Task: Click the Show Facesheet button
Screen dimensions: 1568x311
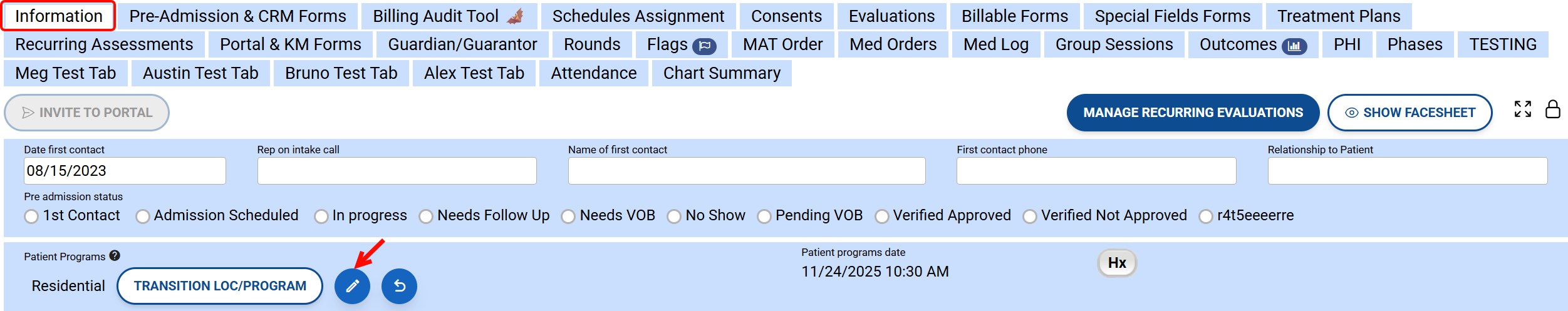Action: pos(1410,113)
